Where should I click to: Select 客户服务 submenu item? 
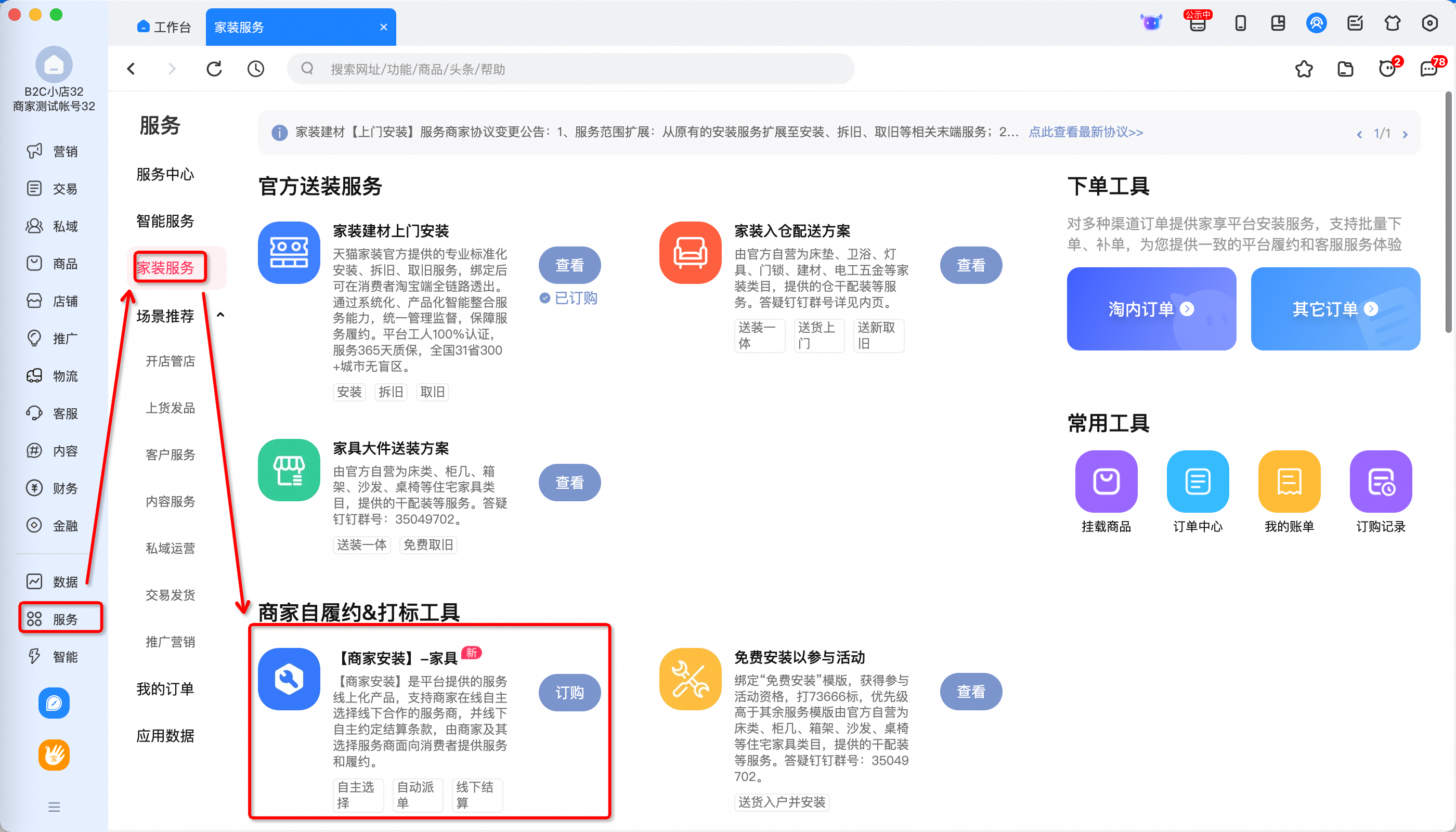pos(170,454)
